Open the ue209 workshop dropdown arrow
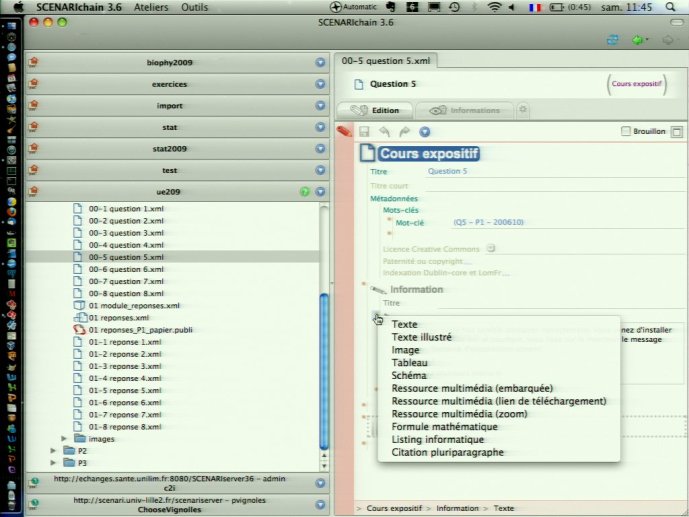 (320, 192)
